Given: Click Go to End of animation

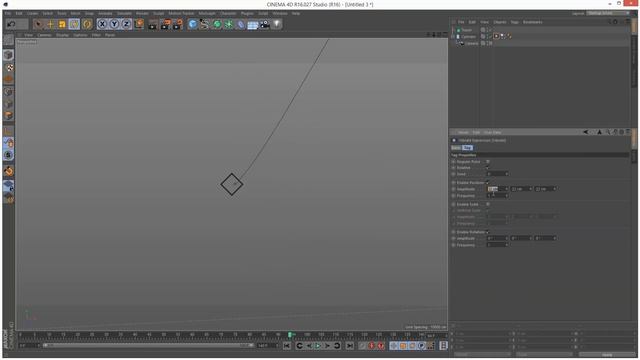Looking at the screenshot, I should pyautogui.click(x=349, y=346).
